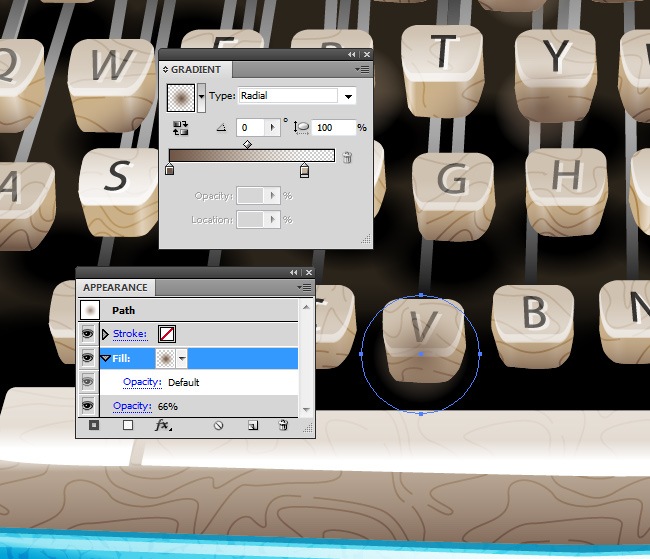Click Add New Fill icon in Appearance
This screenshot has width=650, height=559.
point(128,425)
